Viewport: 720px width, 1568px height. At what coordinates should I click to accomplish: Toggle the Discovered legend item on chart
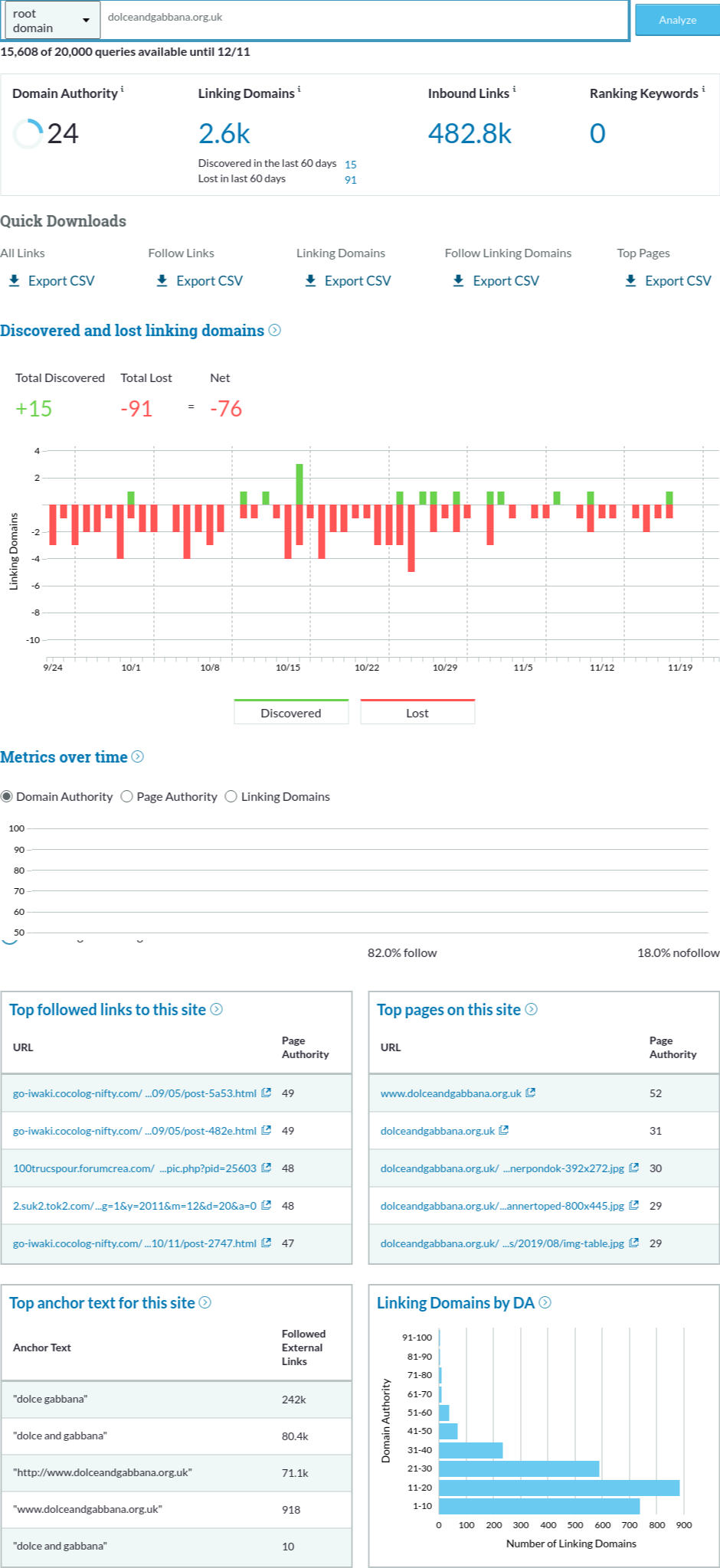click(291, 713)
